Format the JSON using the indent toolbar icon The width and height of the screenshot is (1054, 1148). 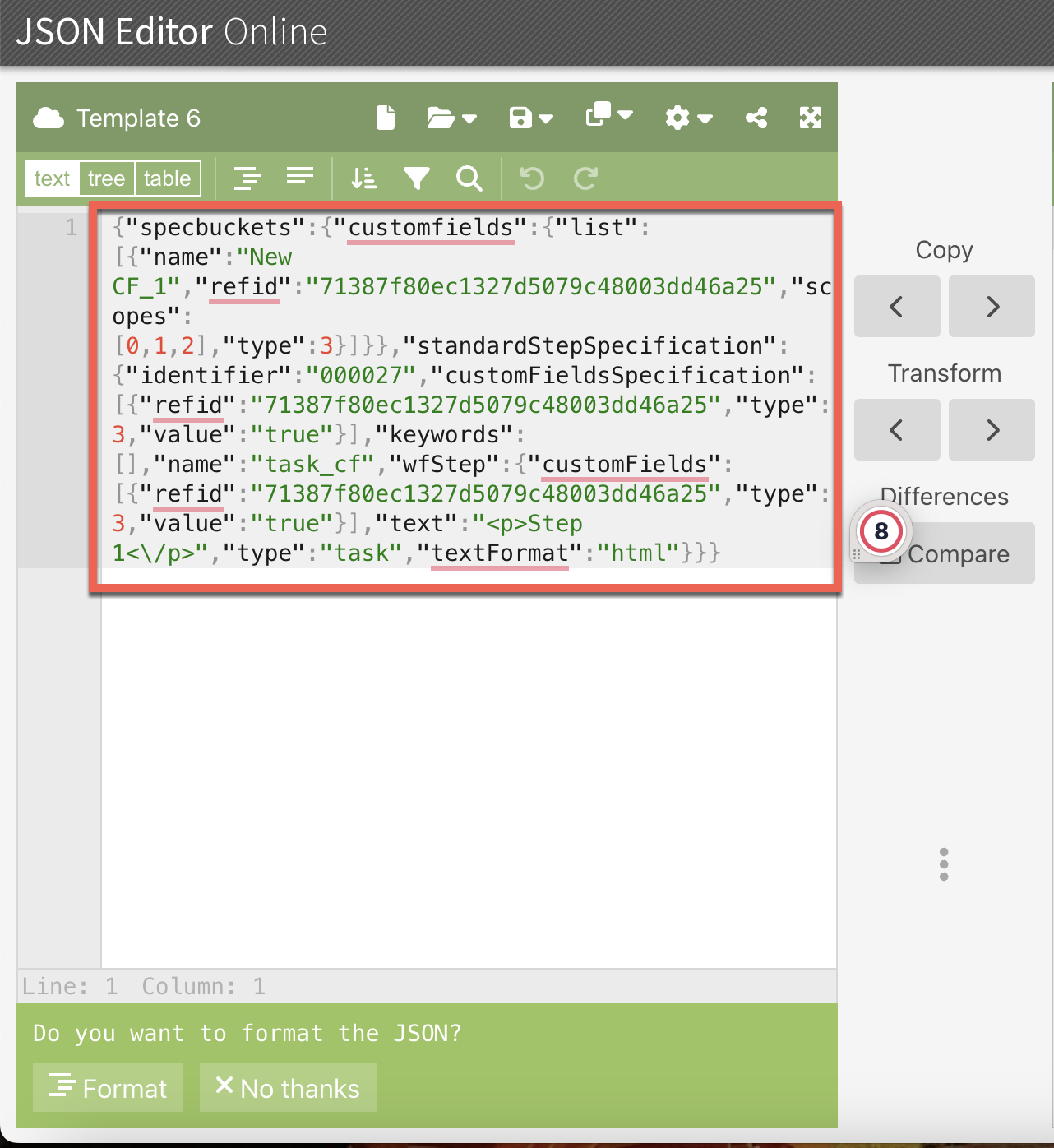pos(247,178)
